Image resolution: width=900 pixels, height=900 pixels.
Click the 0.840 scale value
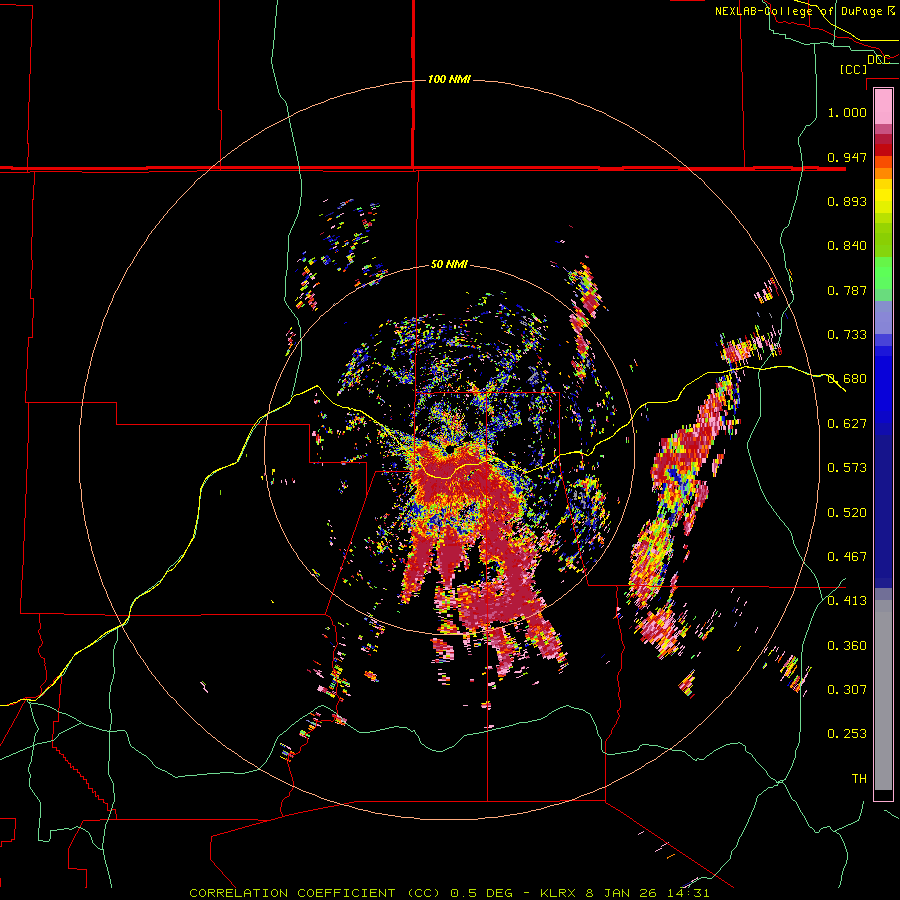[x=847, y=246]
